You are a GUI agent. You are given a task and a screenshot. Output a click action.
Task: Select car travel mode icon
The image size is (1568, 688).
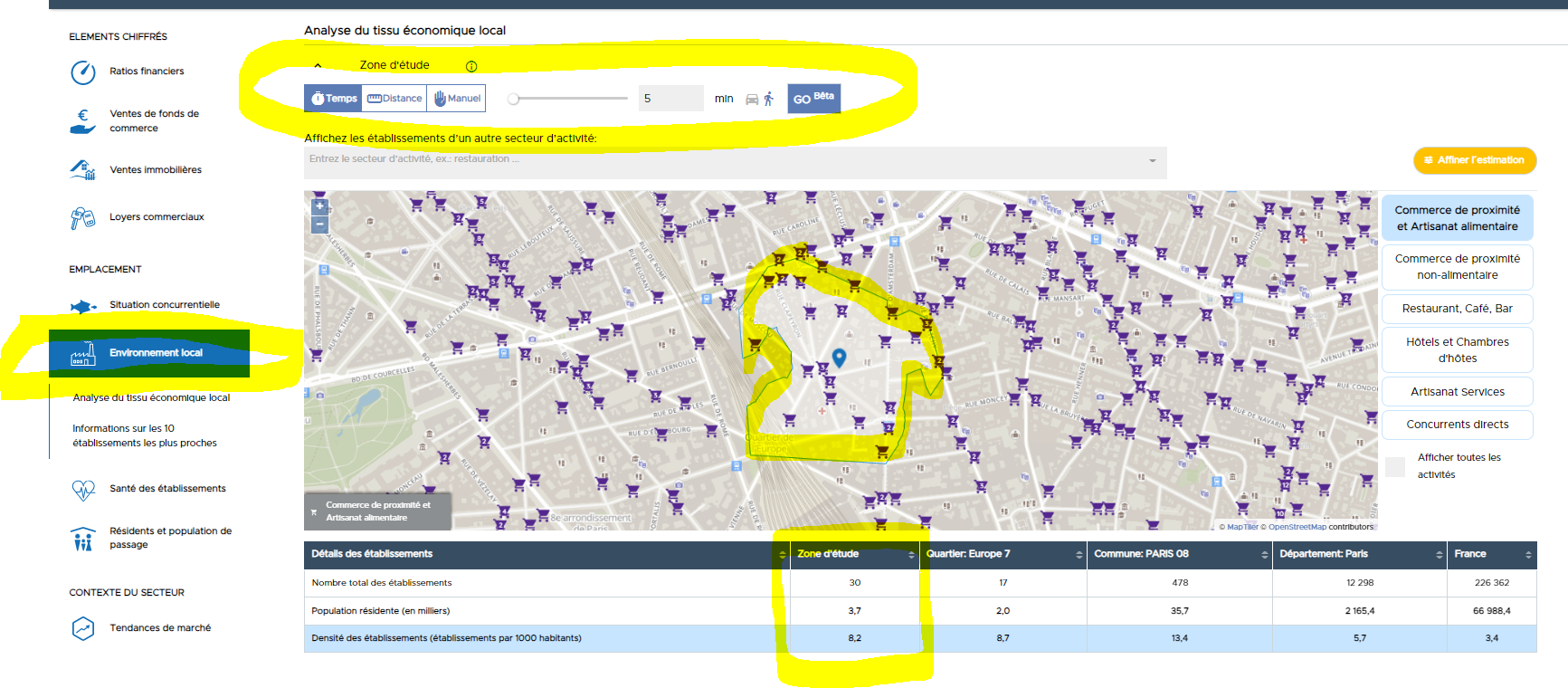(752, 100)
